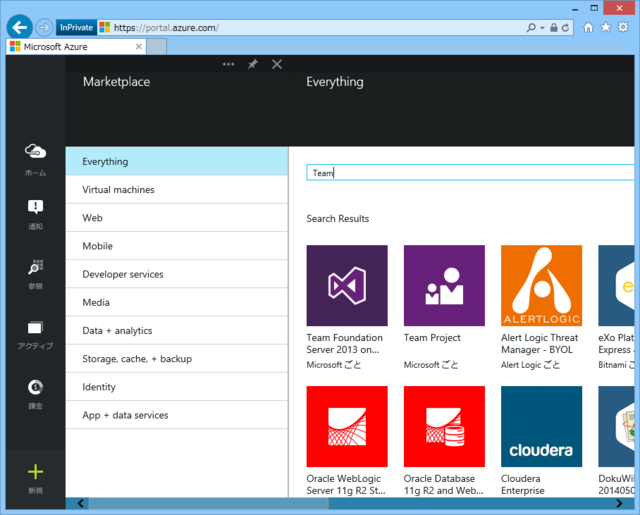Click the search magnifier in address bar
Viewport: 640px width, 515px height.
531,28
